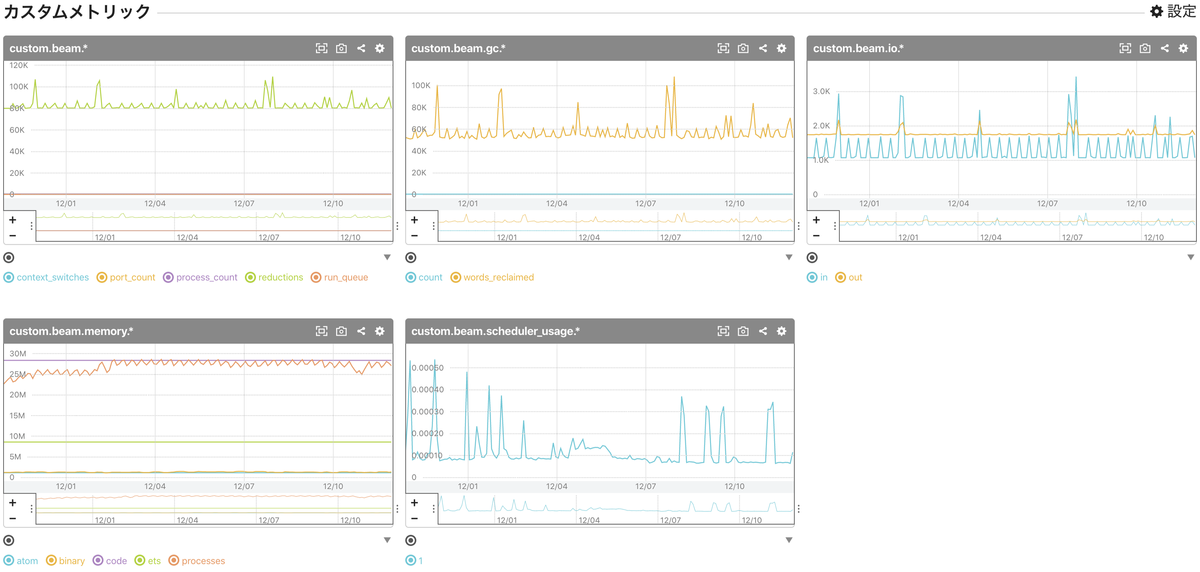Zoom out custom.beam.gc.* graph with minus
1200x572 pixels.
(414, 235)
